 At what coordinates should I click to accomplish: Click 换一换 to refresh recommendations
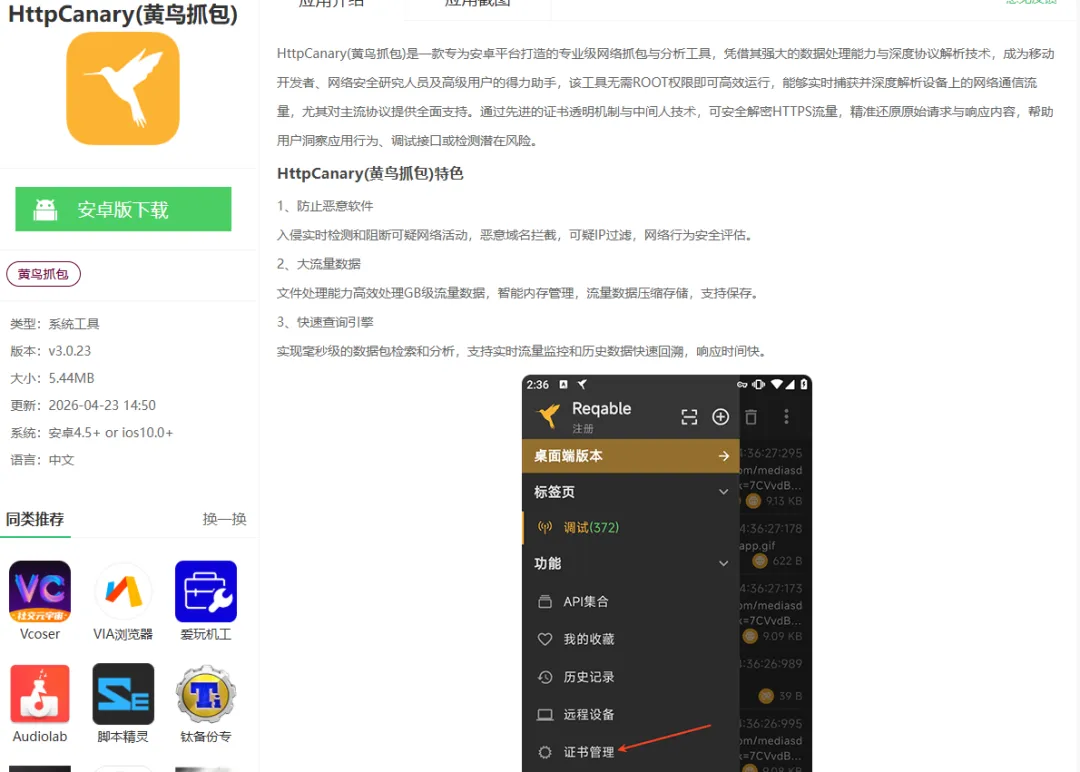tap(225, 519)
